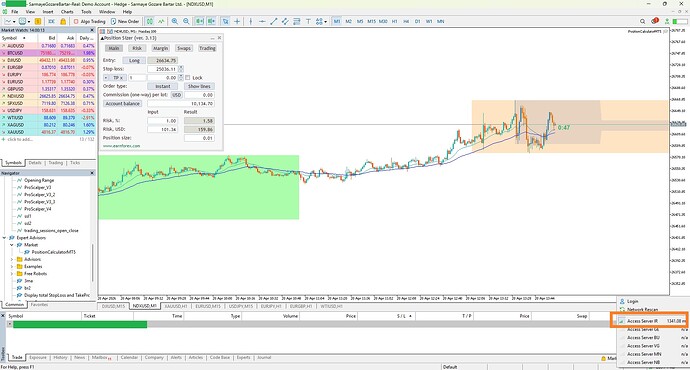Select ProScalper_V4 indicator in Navigator
Viewport: 690px width, 370px height.
pyautogui.click(x=37, y=209)
